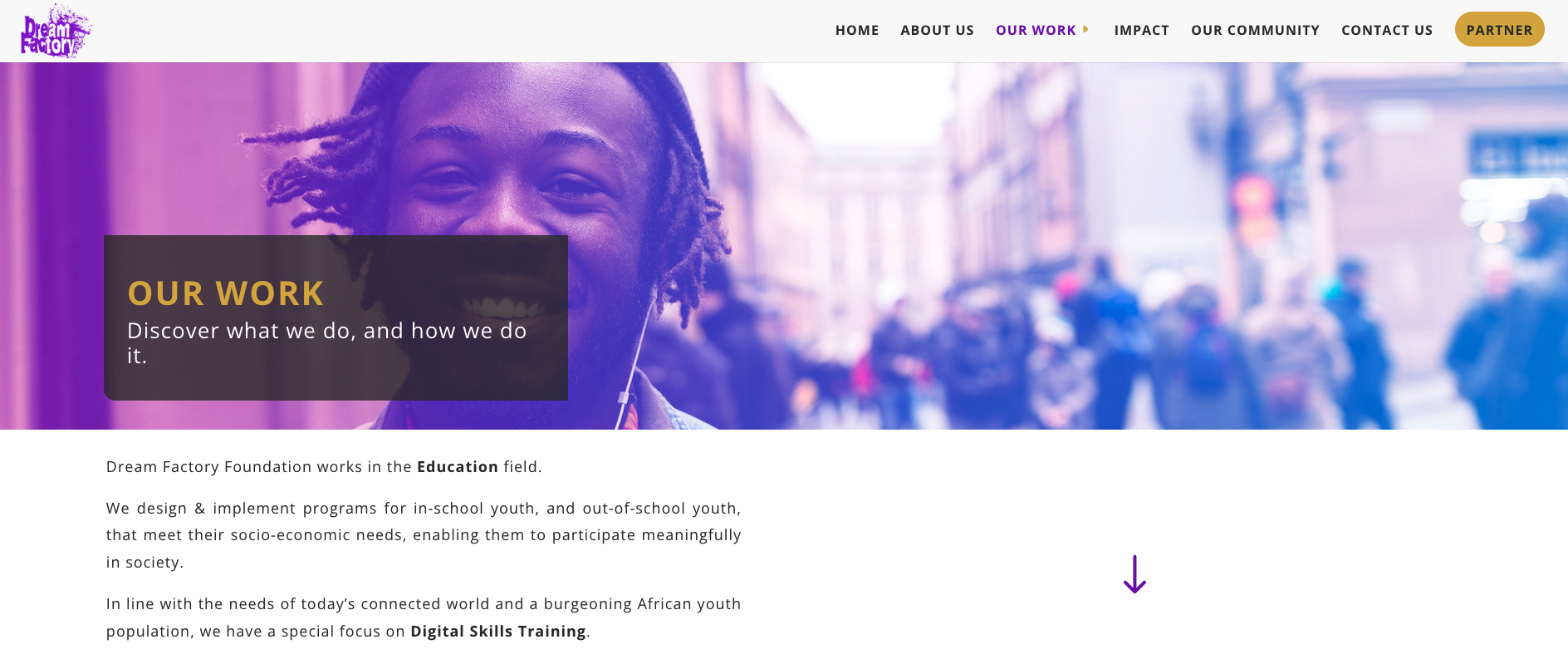Click the paragraph about burgeoning African youth
This screenshot has height=664, width=1568.
[x=424, y=617]
